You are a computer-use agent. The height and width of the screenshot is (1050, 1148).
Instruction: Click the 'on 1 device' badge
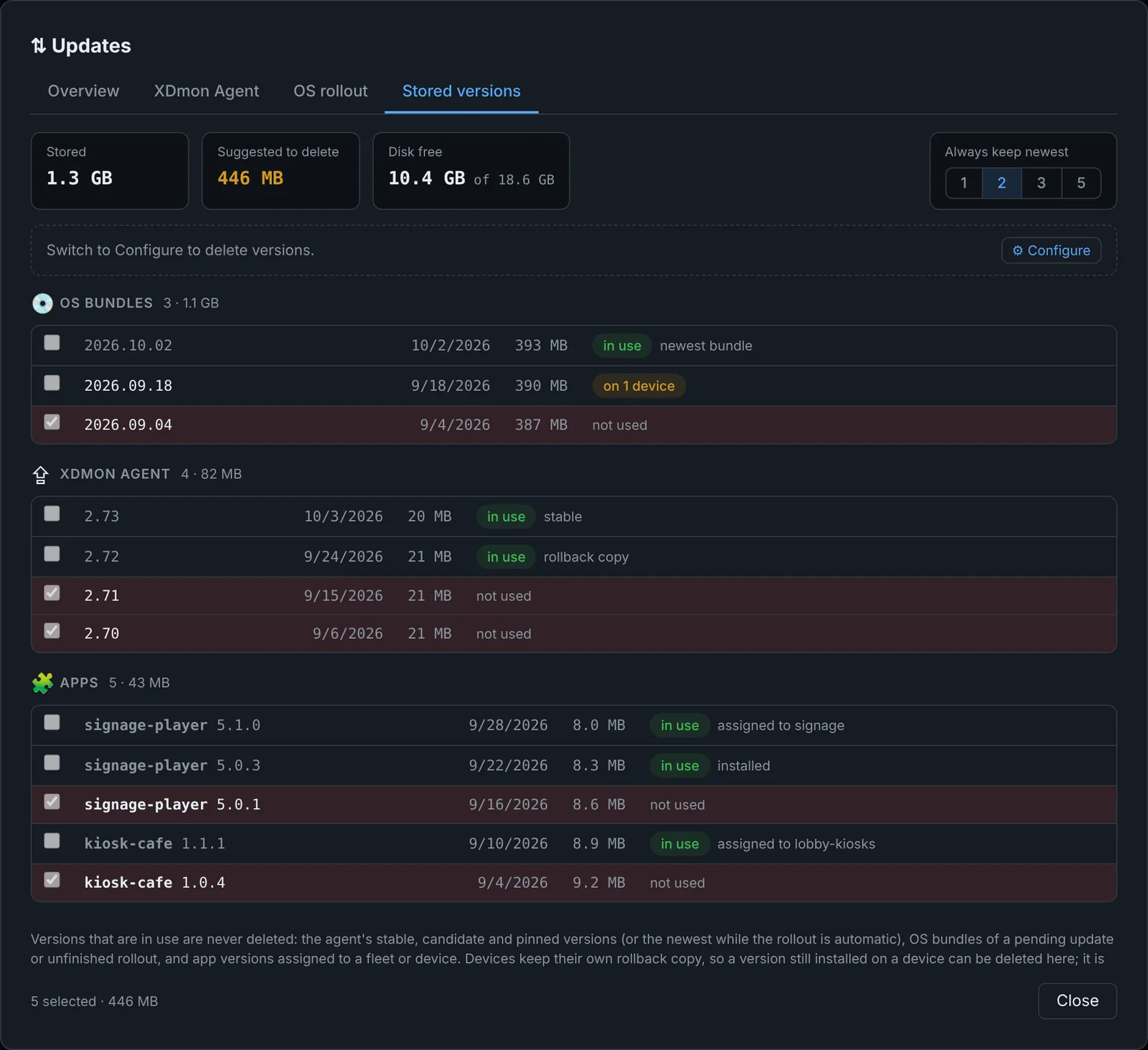tap(639, 386)
